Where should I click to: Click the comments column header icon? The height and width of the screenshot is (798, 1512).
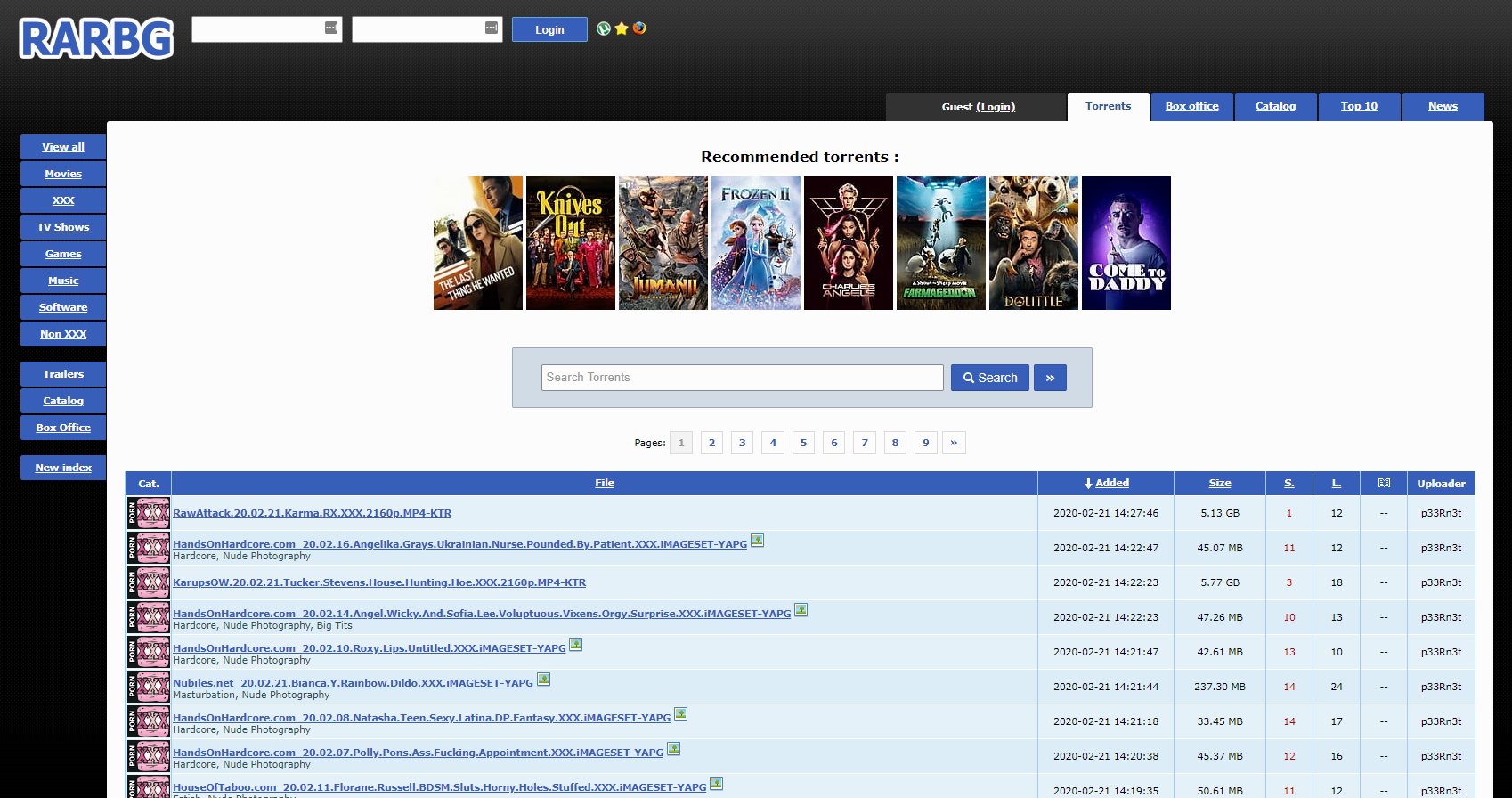click(1384, 483)
